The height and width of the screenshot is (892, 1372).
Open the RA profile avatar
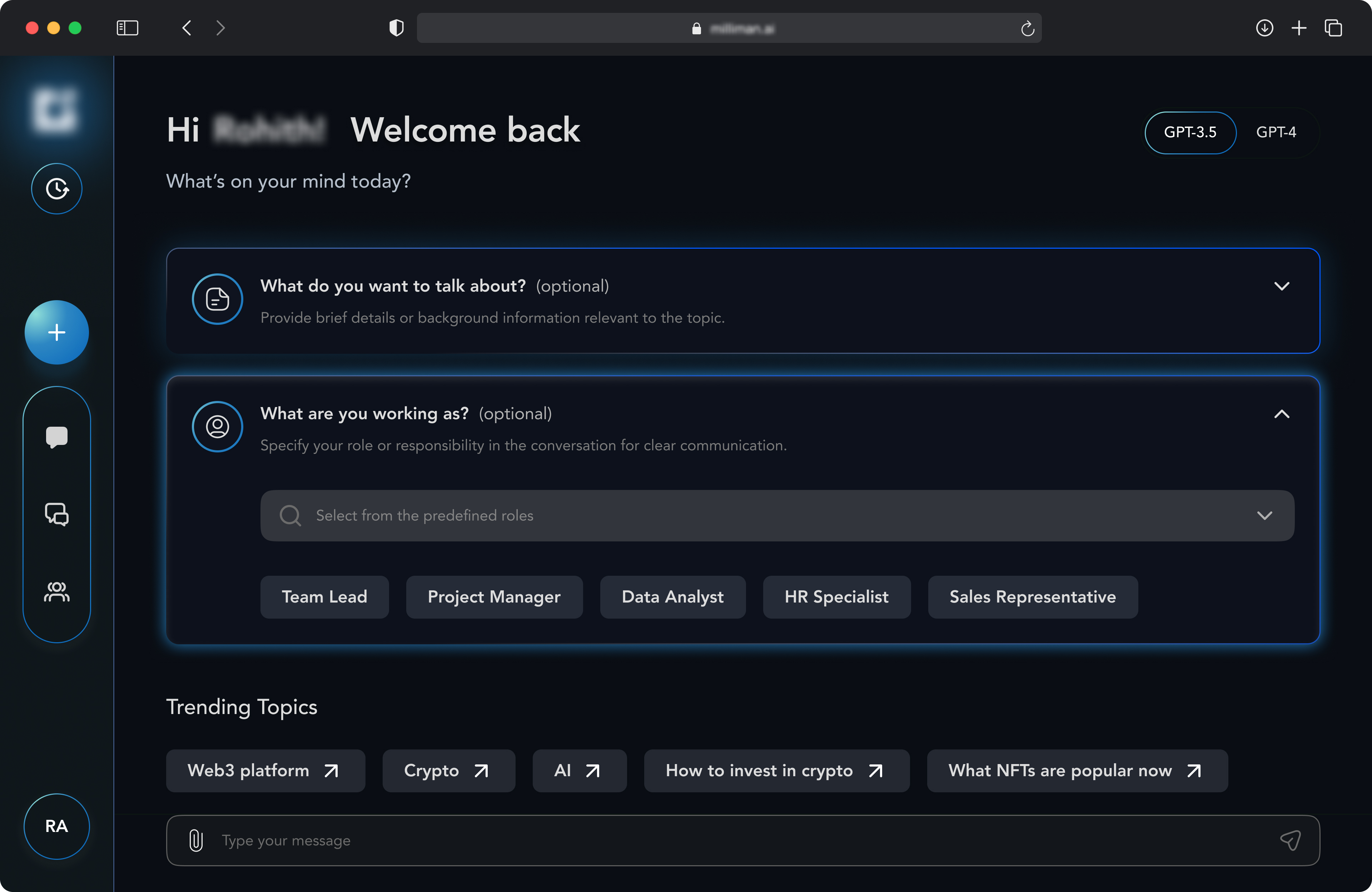coord(56,826)
